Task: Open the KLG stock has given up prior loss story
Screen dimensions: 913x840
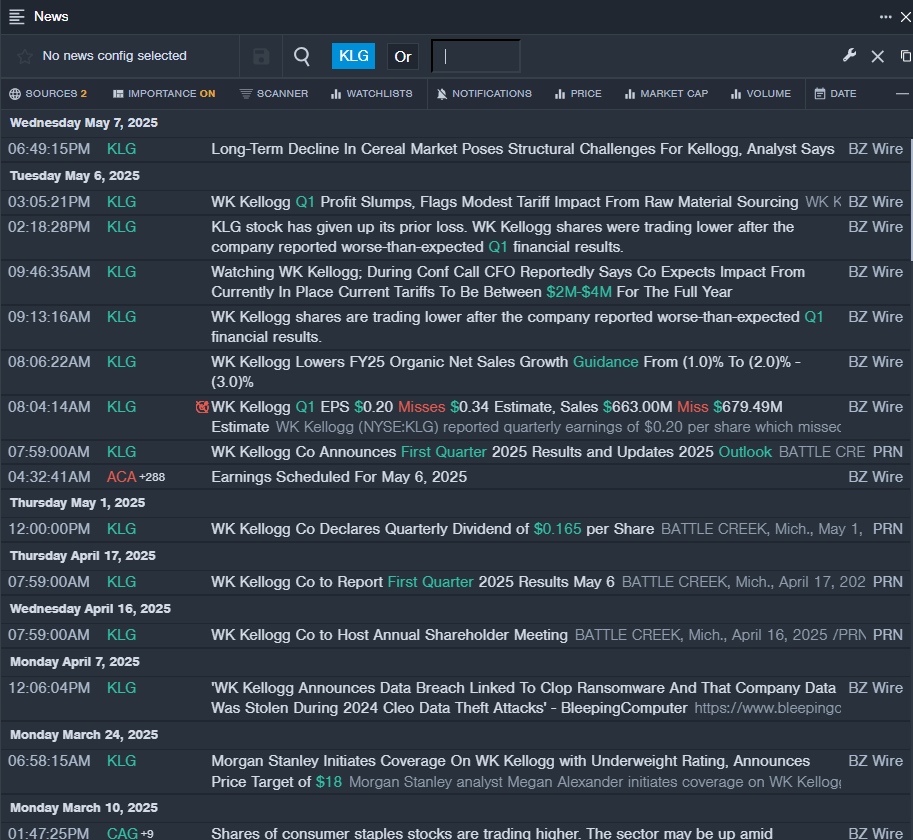Action: pos(502,237)
